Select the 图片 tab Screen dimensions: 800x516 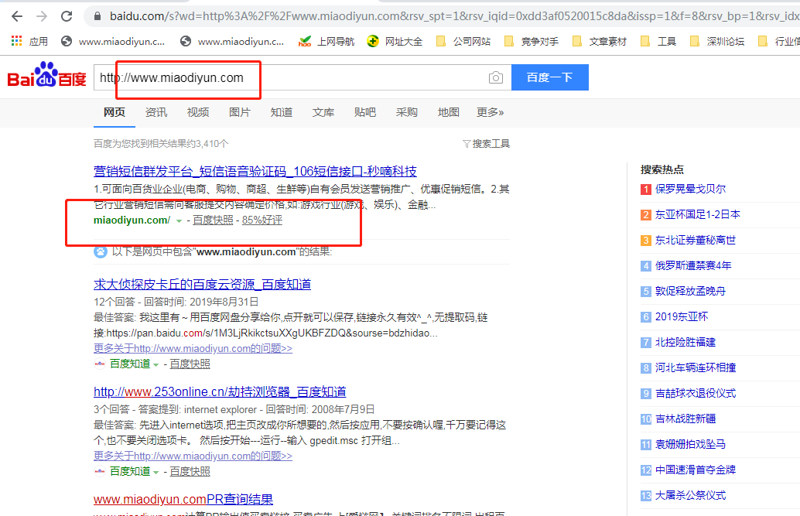[x=240, y=112]
